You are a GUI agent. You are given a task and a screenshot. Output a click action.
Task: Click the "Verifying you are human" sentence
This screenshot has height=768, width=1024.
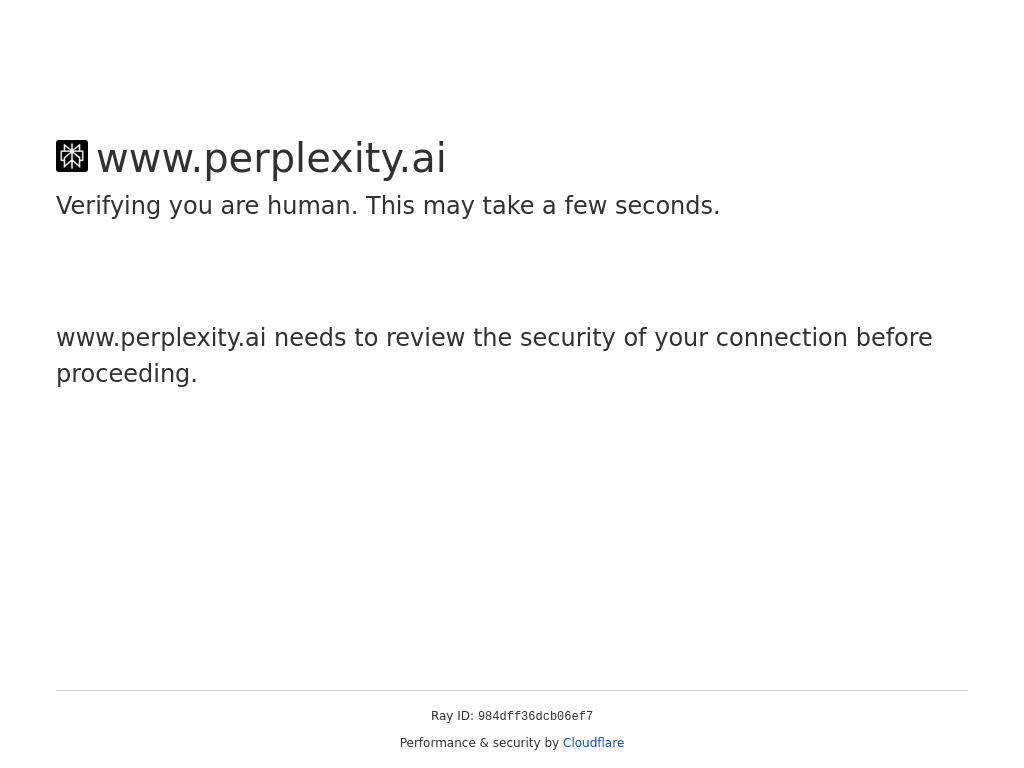(207, 206)
